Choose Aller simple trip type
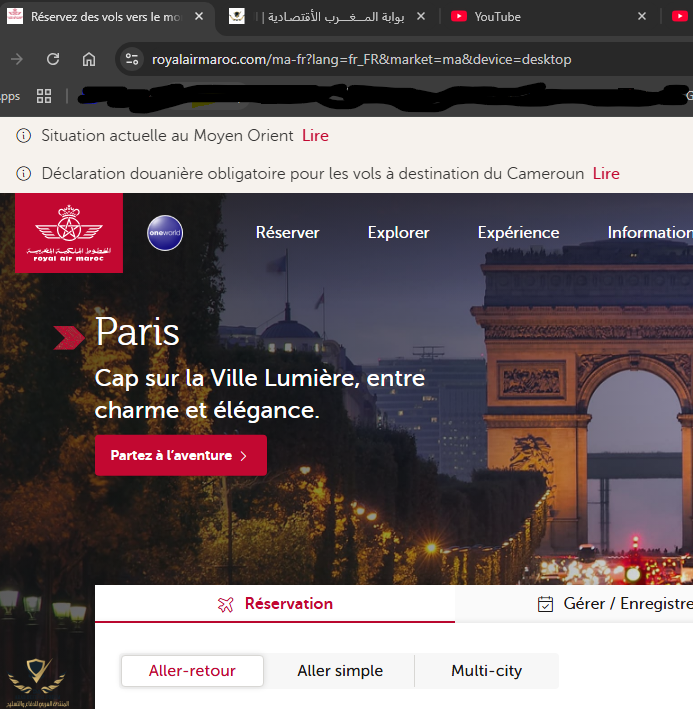This screenshot has width=693, height=709. [340, 671]
